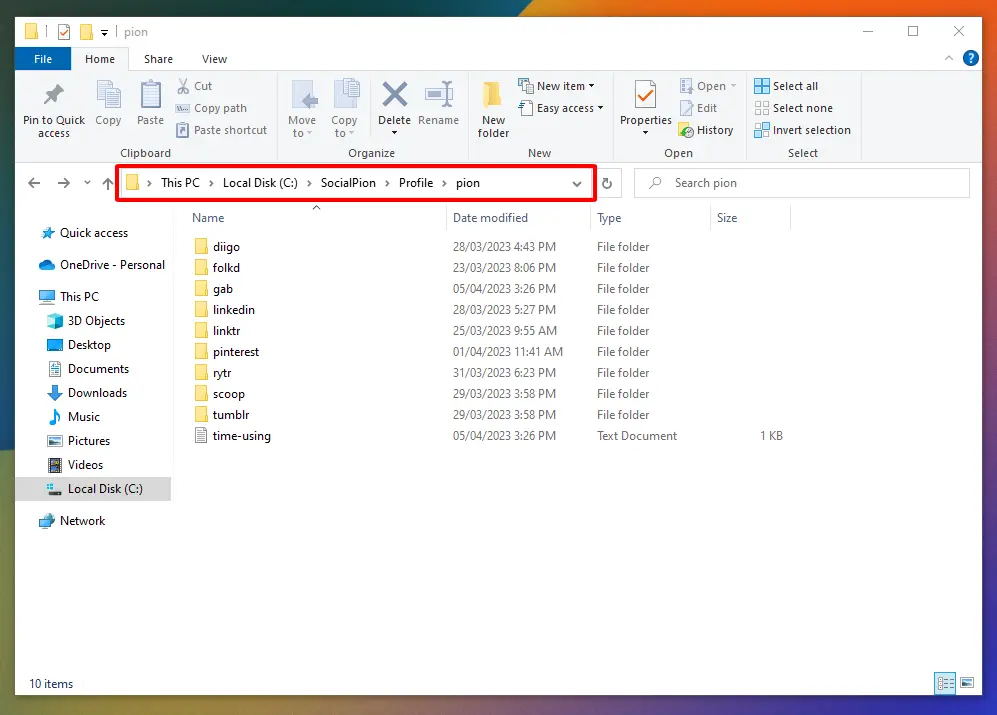Click Paste shortcut command

(x=222, y=130)
